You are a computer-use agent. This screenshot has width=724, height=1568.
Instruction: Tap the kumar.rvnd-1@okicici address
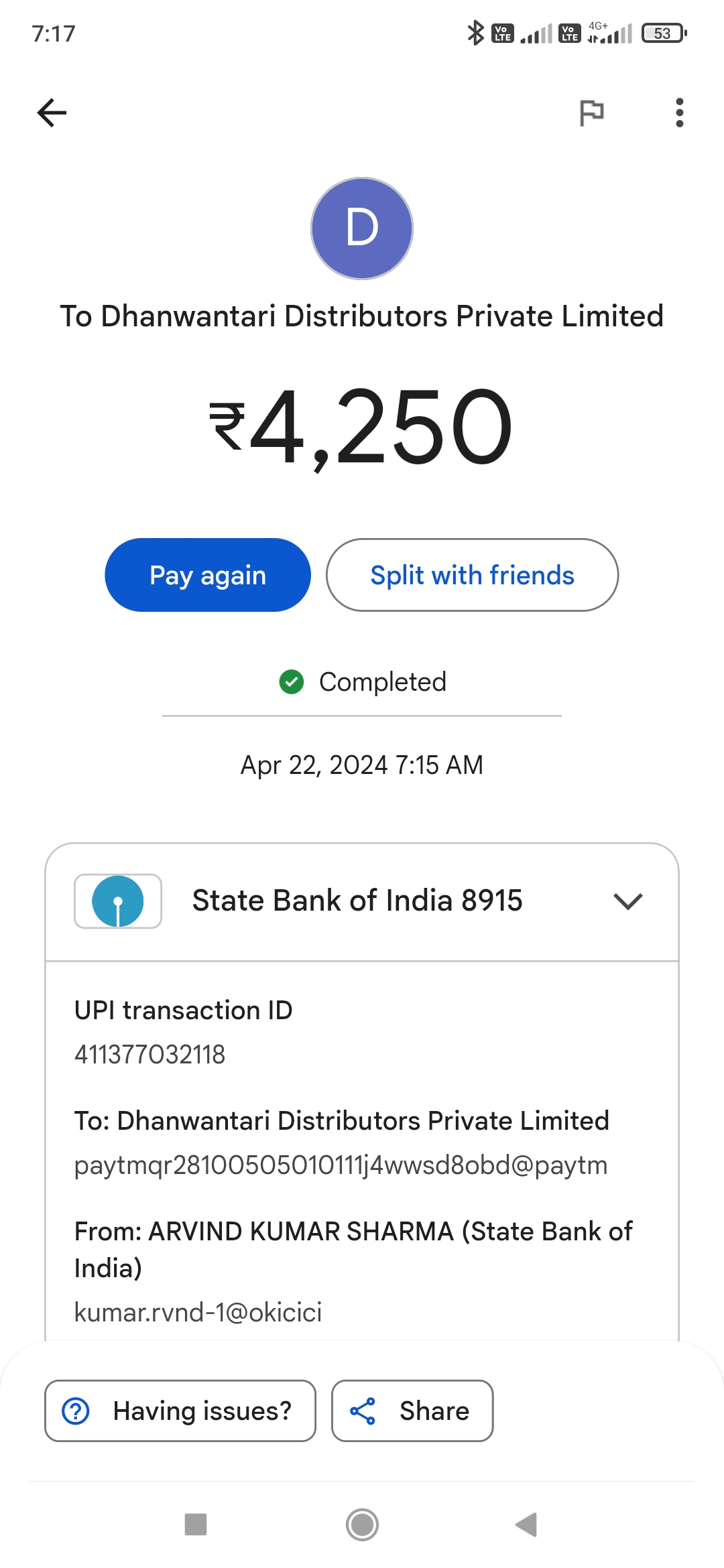tap(198, 1312)
